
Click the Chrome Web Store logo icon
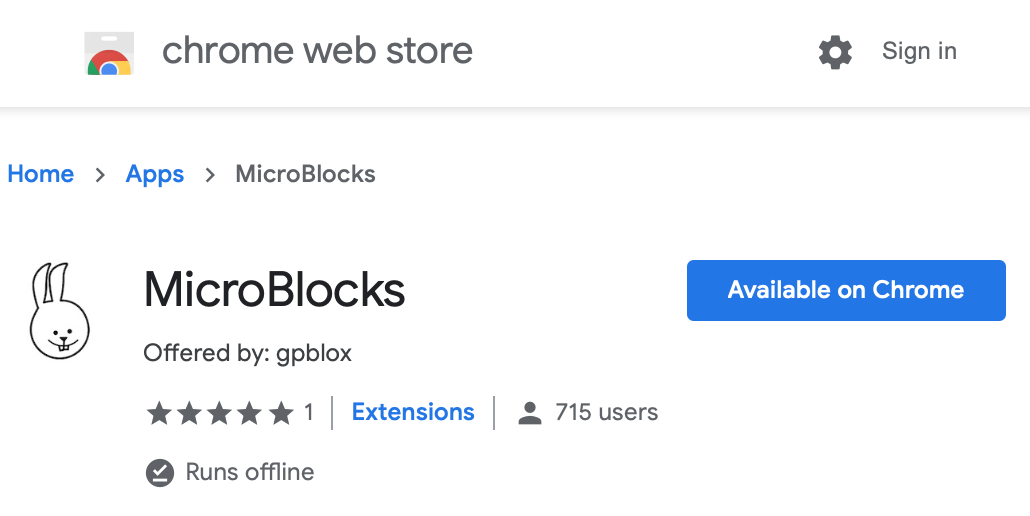coord(109,53)
